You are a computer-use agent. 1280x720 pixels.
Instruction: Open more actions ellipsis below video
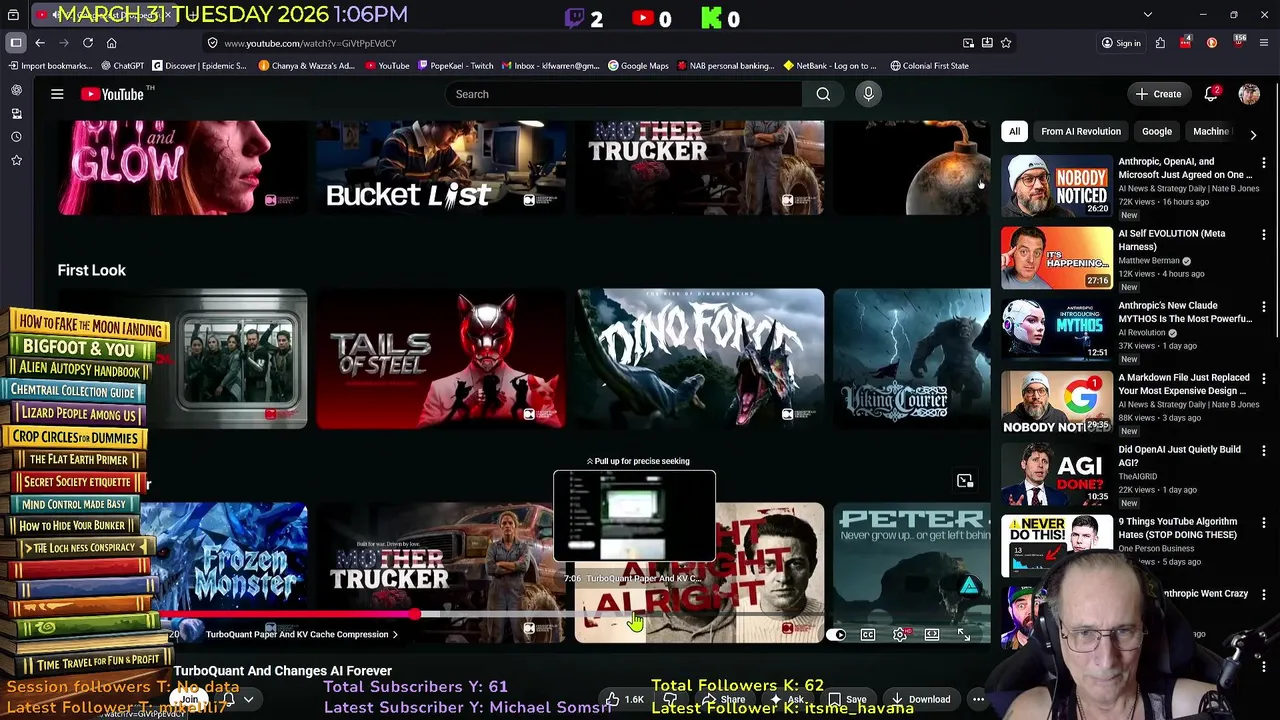[x=978, y=699]
